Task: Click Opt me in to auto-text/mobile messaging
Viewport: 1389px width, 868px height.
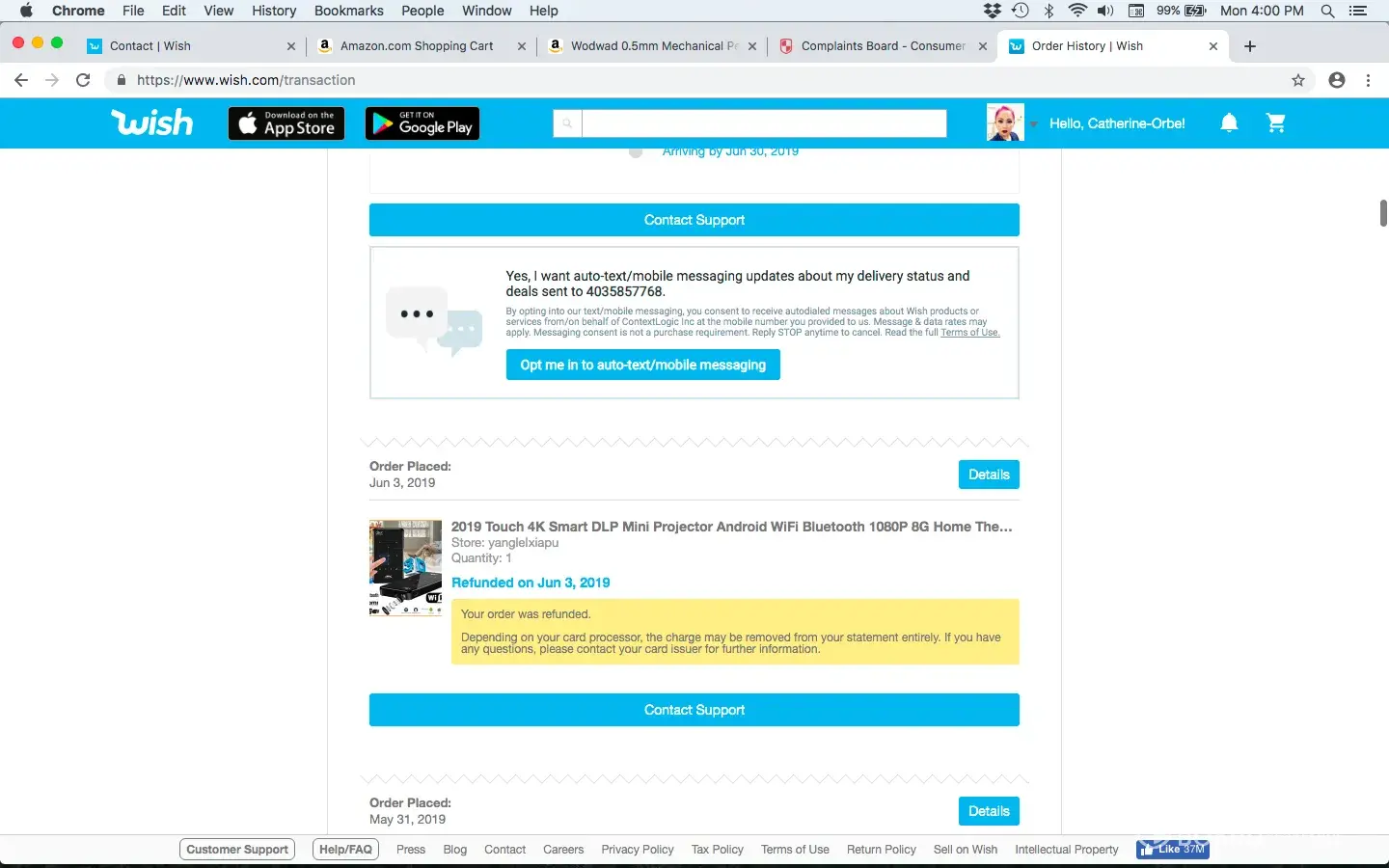Action: pos(642,365)
